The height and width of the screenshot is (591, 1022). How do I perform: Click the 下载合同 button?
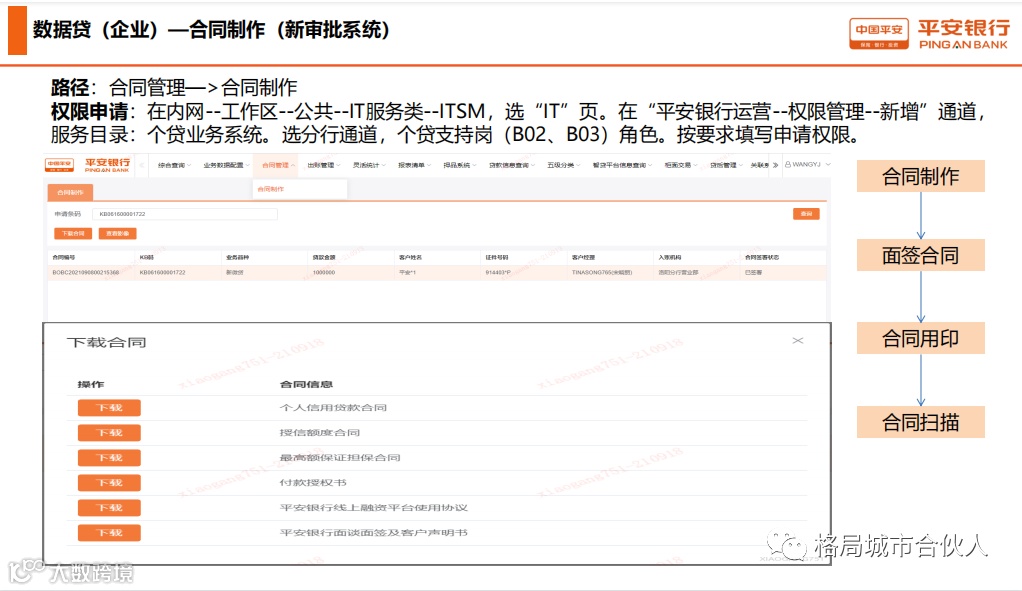coord(73,233)
